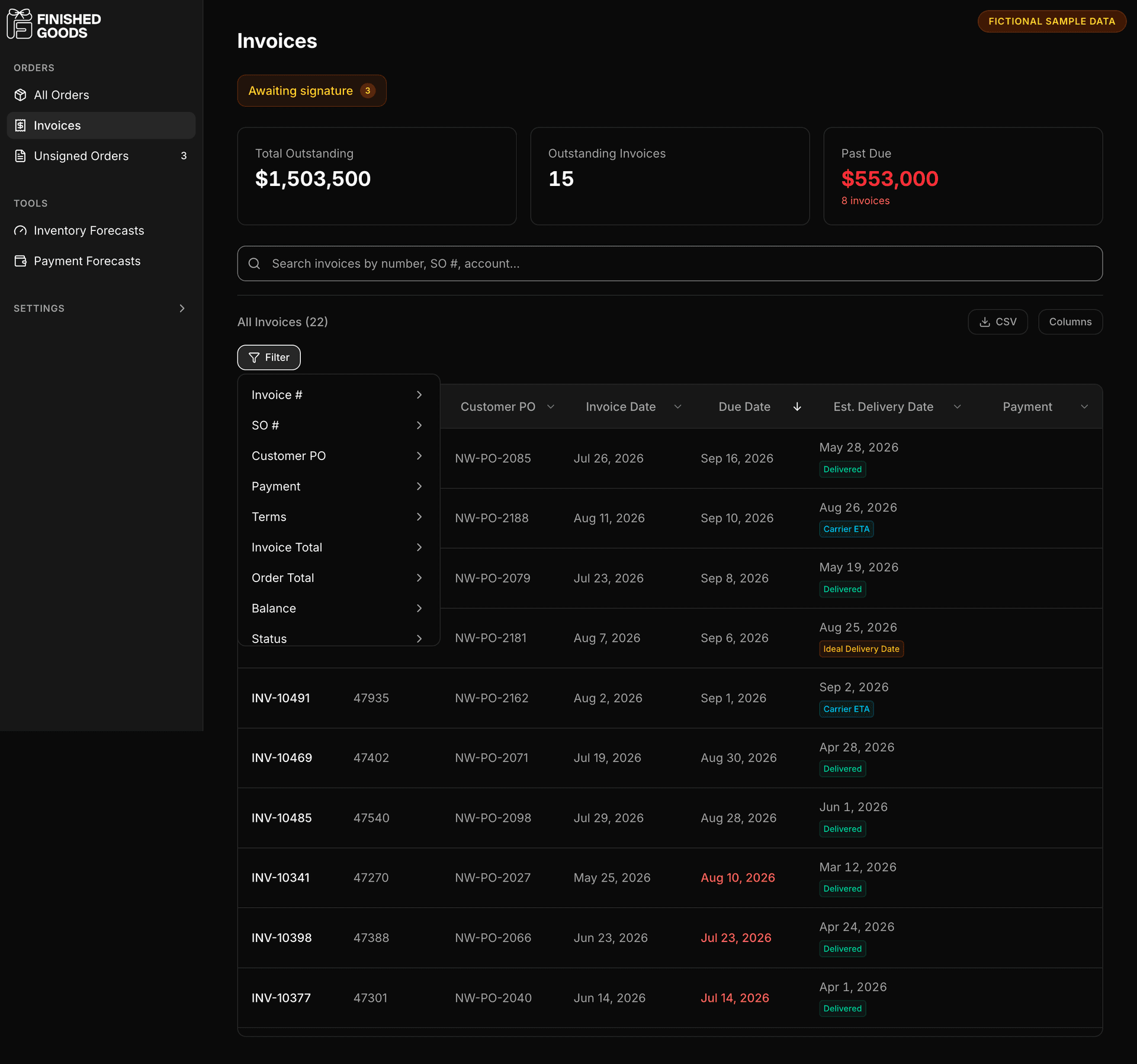This screenshot has height=1064, width=1137.
Task: Expand the SO # filter submenu arrow
Action: point(419,425)
